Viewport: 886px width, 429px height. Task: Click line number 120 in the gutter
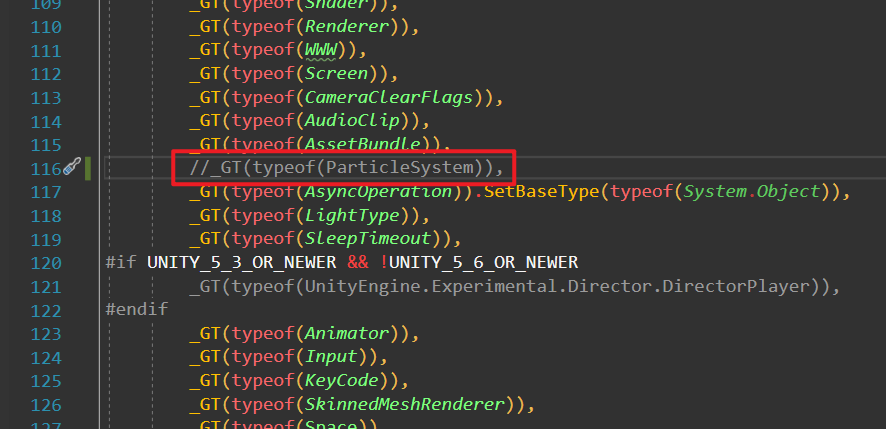46,263
